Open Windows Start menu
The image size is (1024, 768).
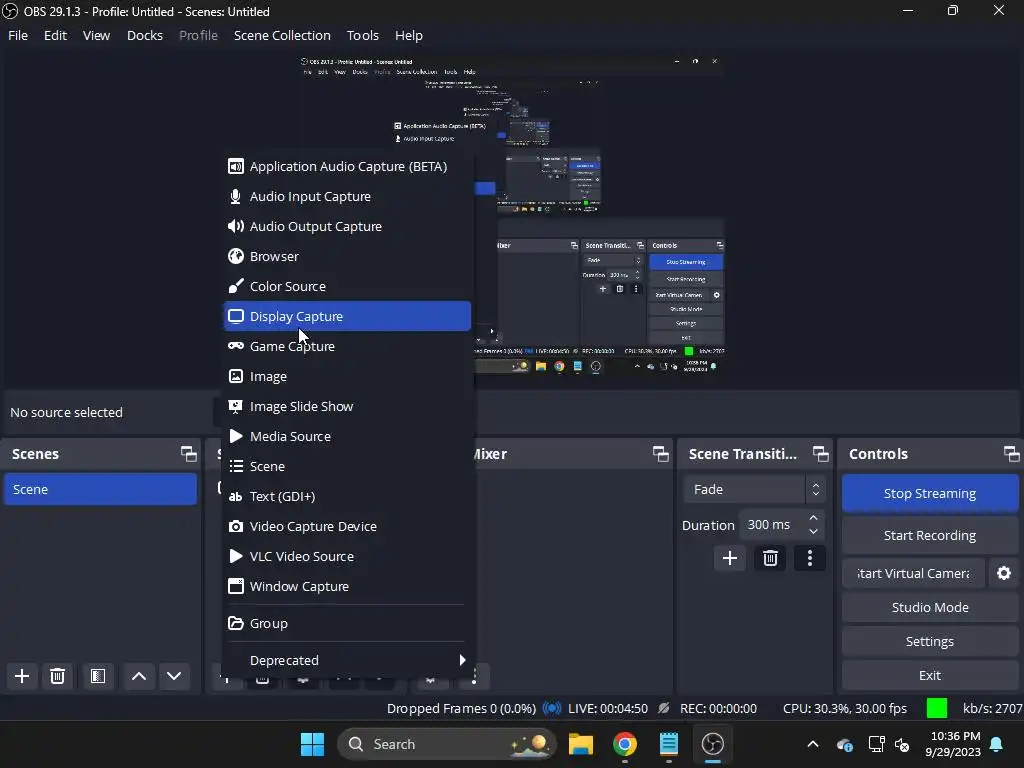point(312,744)
